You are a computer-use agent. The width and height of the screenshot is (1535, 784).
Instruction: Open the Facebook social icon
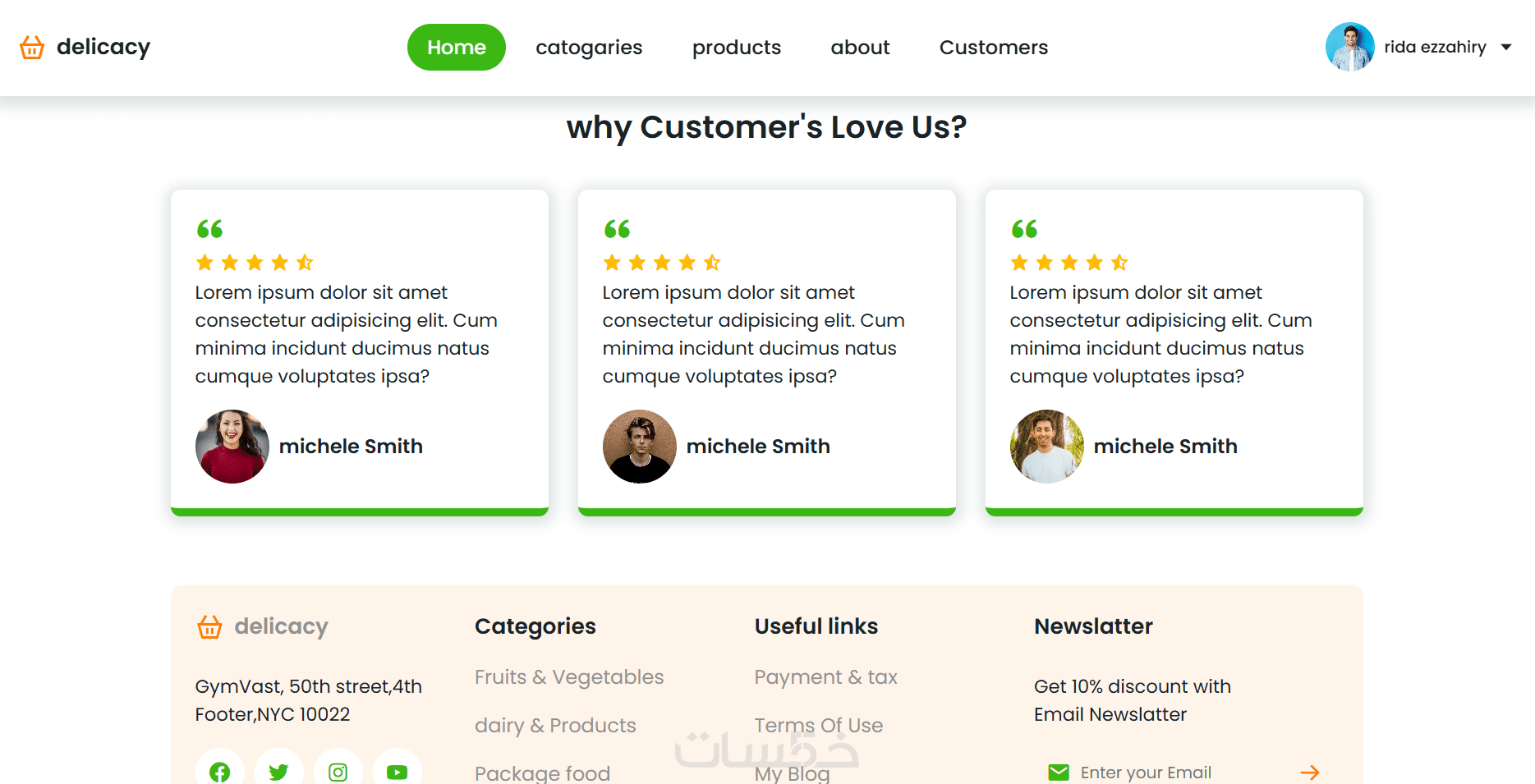219,772
